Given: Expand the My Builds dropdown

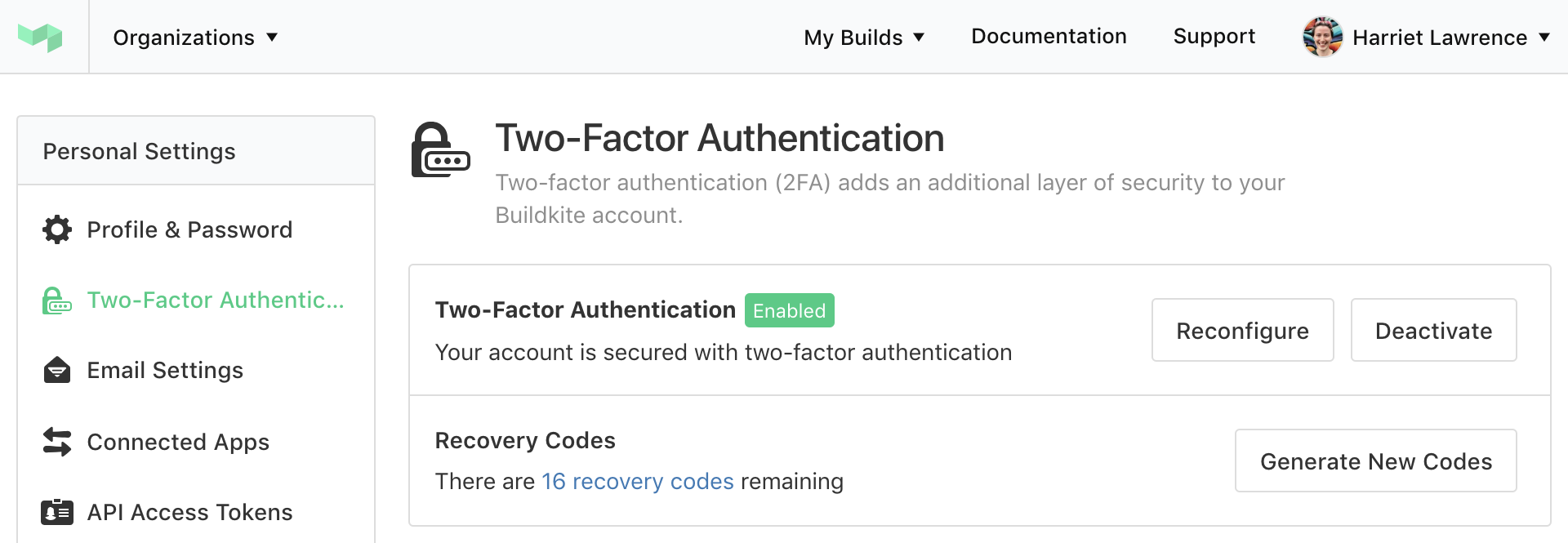Looking at the screenshot, I should coord(864,37).
